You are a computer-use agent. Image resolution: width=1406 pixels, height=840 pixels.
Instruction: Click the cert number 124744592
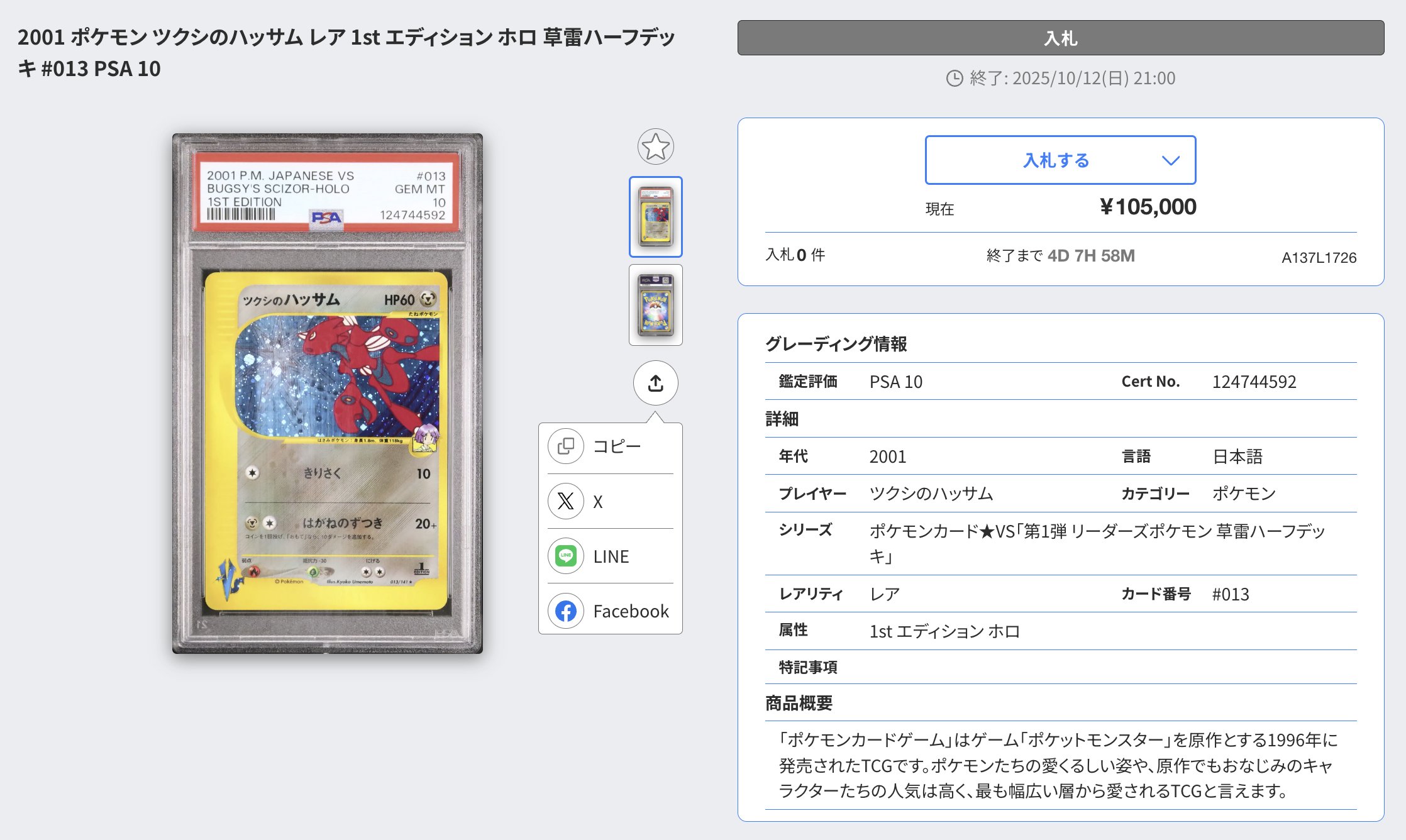click(x=1254, y=382)
